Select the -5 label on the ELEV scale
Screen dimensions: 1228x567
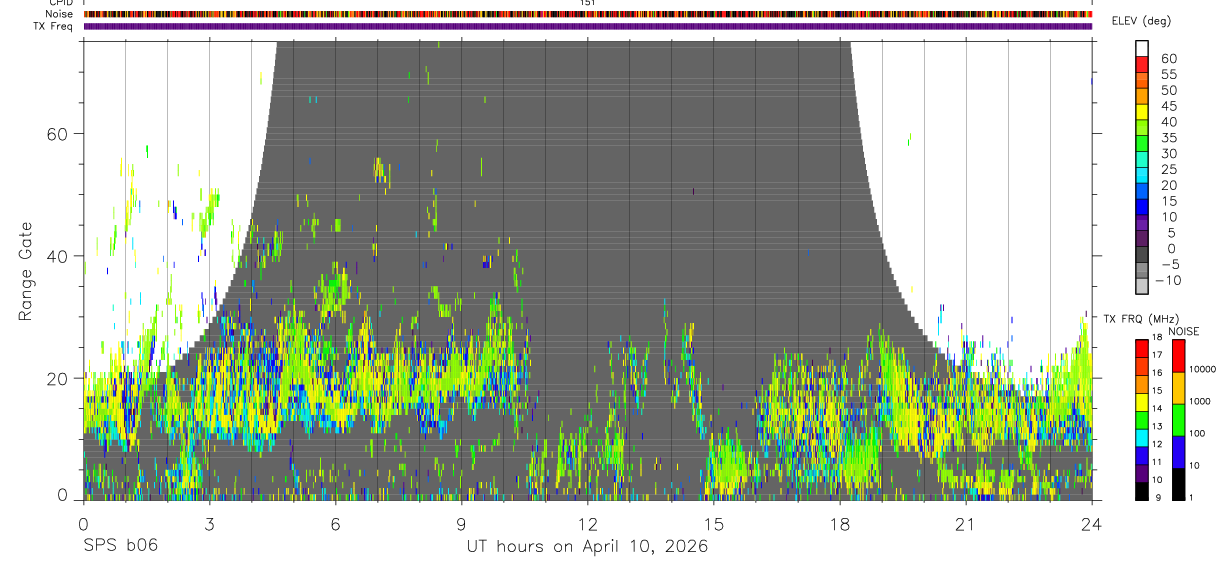click(1169, 264)
